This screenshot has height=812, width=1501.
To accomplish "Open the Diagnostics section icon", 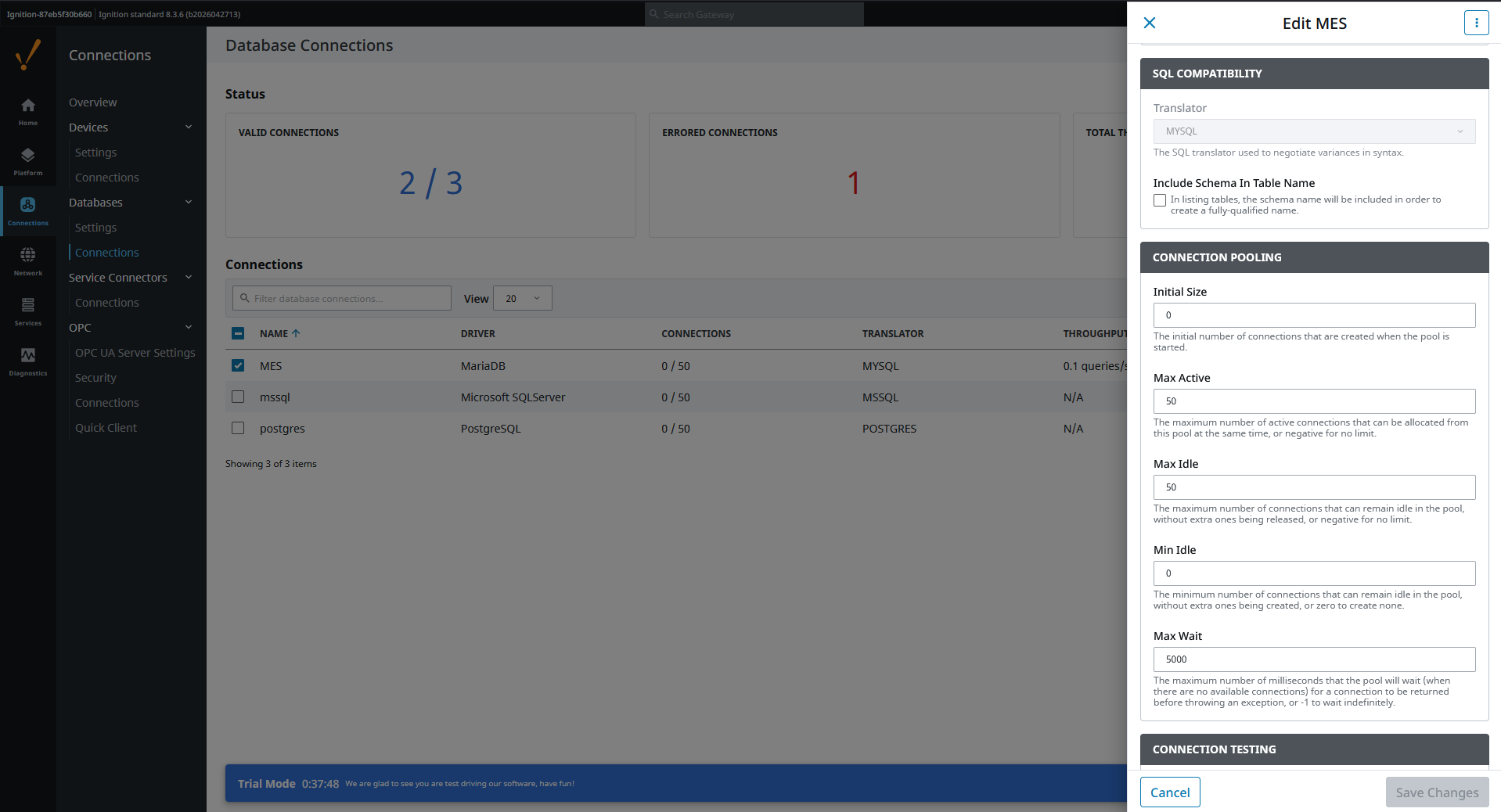I will click(x=28, y=361).
